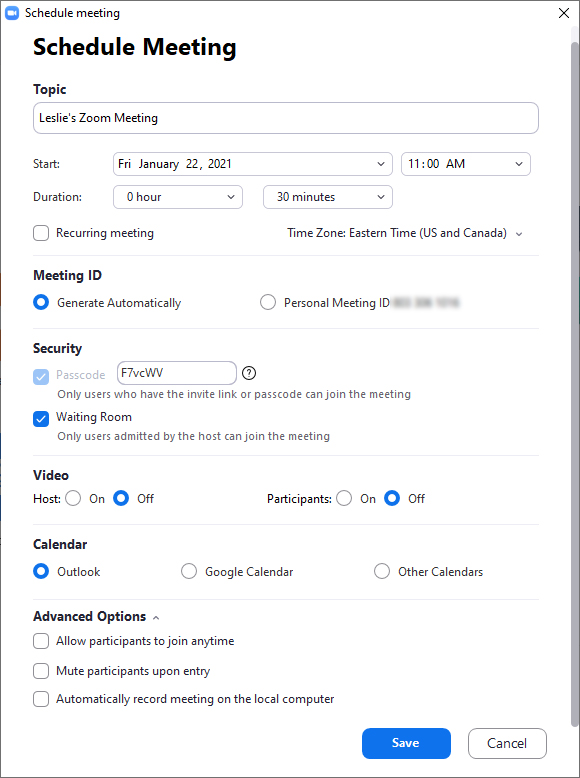Set Participants video to Off
Screen dimensions: 580x778
click(392, 499)
